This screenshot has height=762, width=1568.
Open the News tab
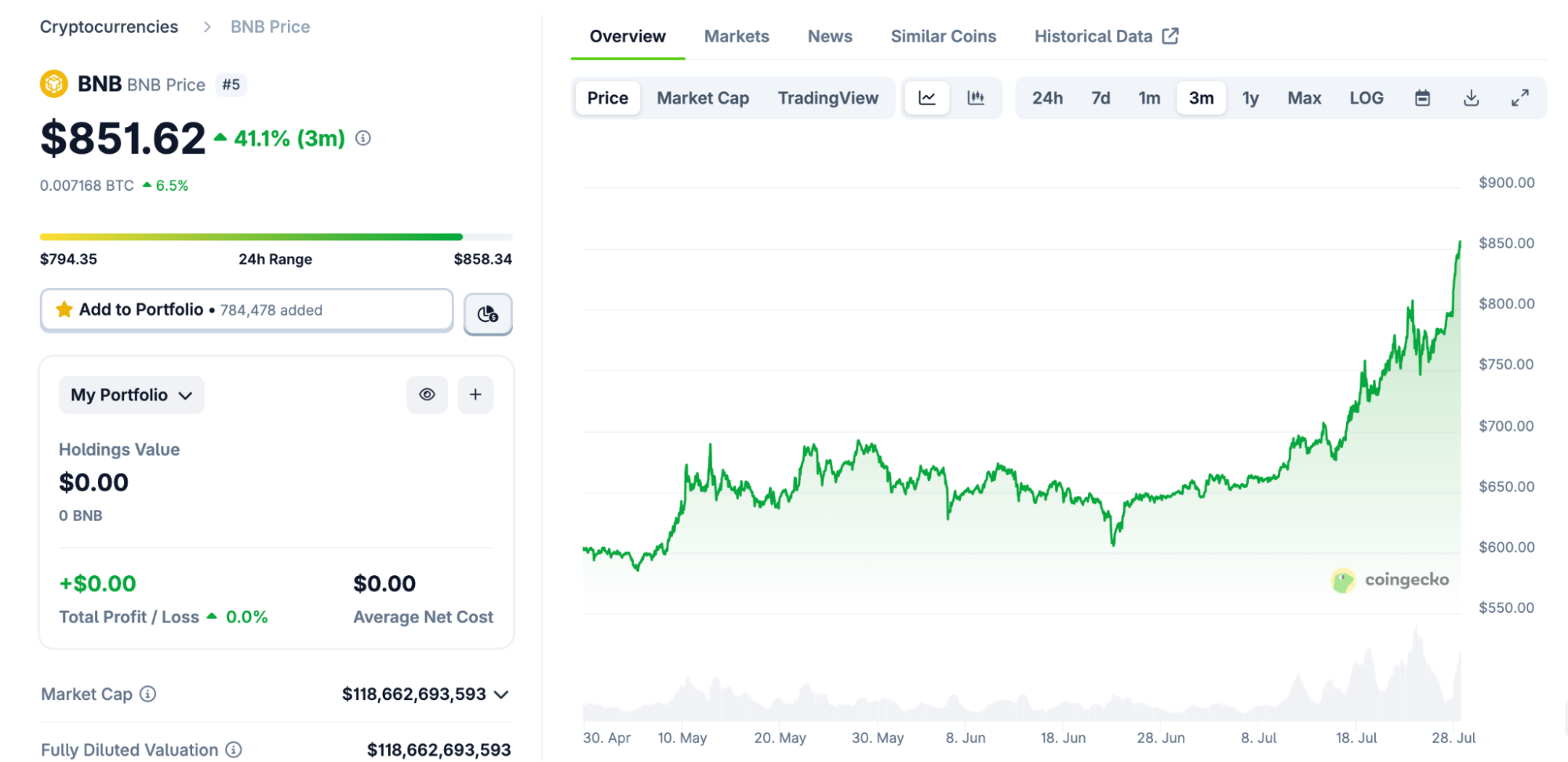(x=830, y=36)
